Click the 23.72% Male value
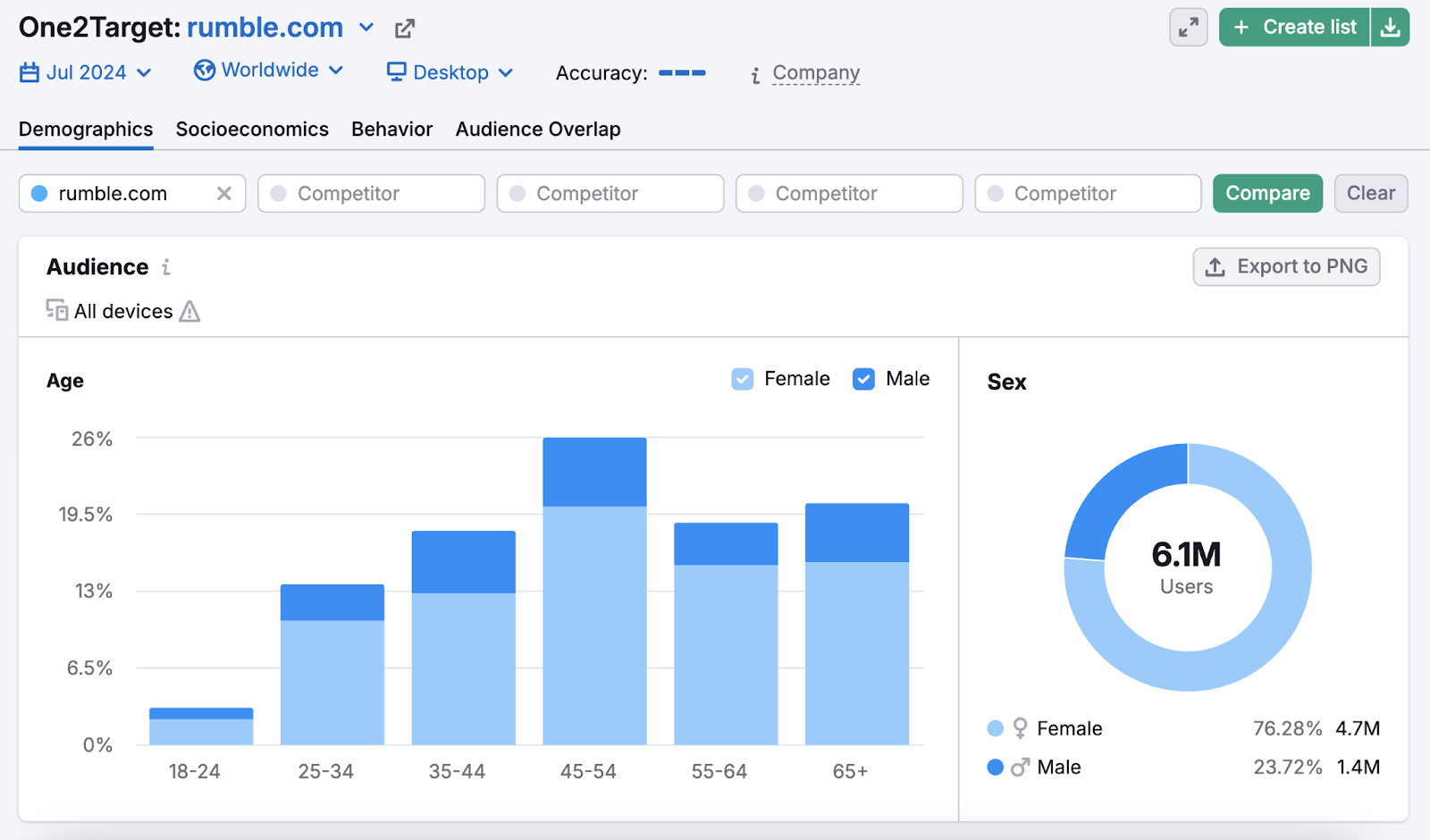The height and width of the screenshot is (840, 1430). click(x=1287, y=767)
